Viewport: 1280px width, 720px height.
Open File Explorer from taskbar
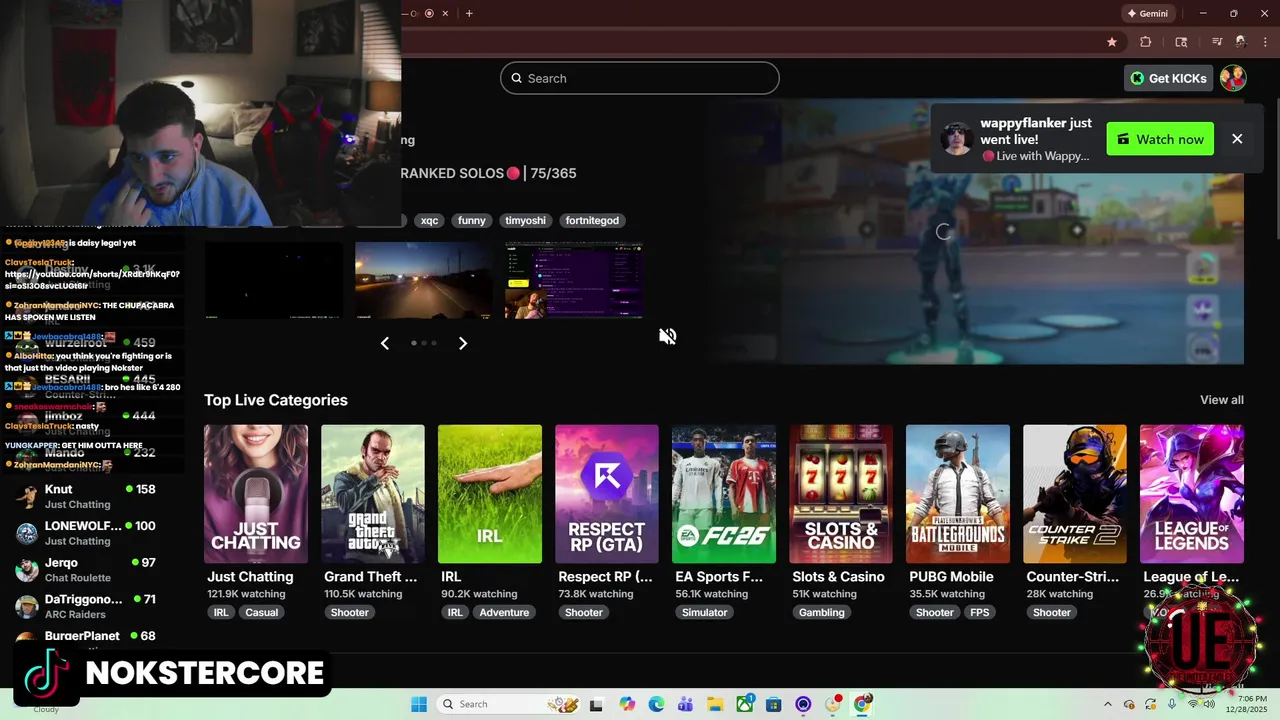click(x=715, y=704)
